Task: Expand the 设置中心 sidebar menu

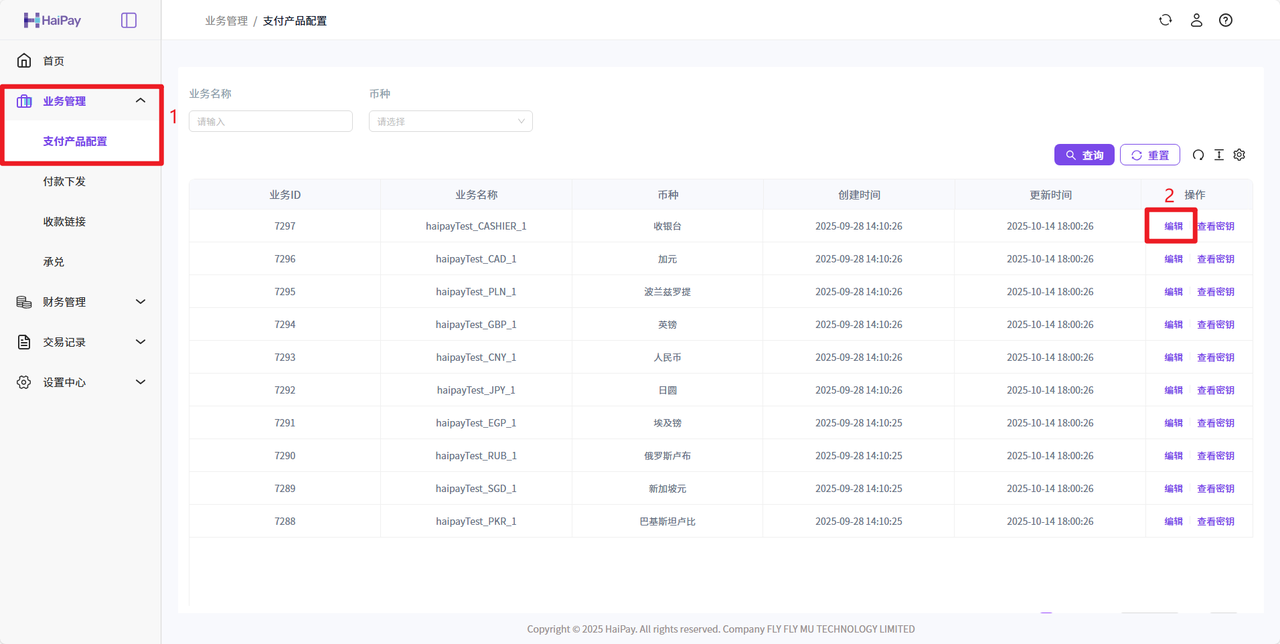Action: coord(140,382)
